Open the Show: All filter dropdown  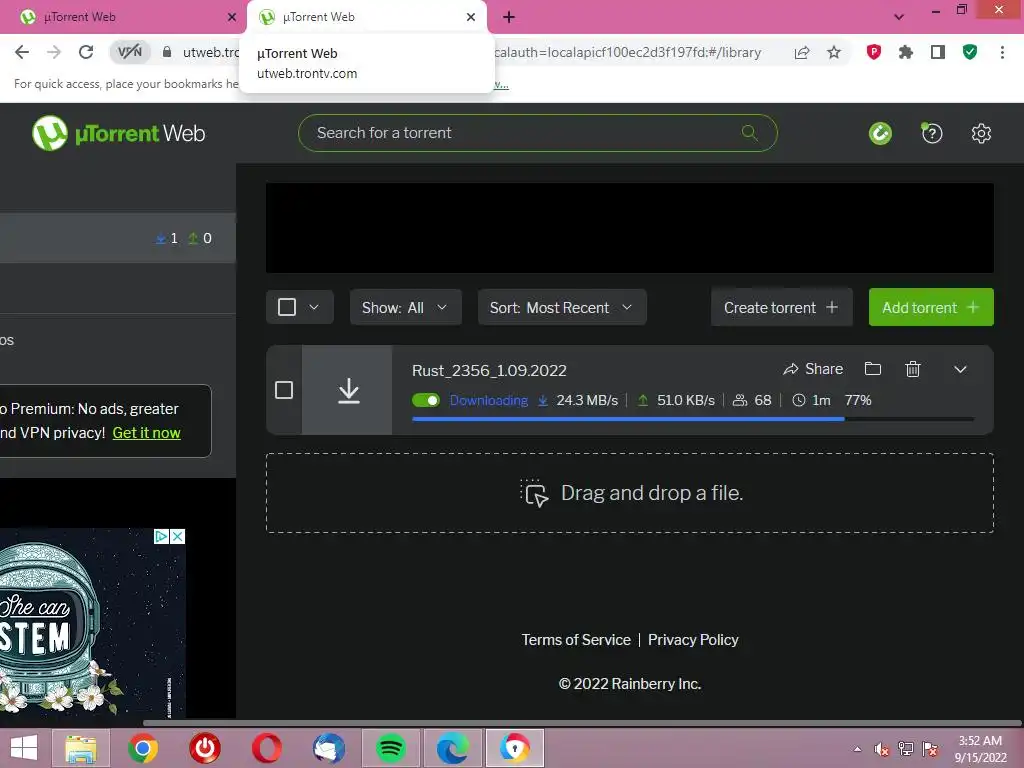406,307
